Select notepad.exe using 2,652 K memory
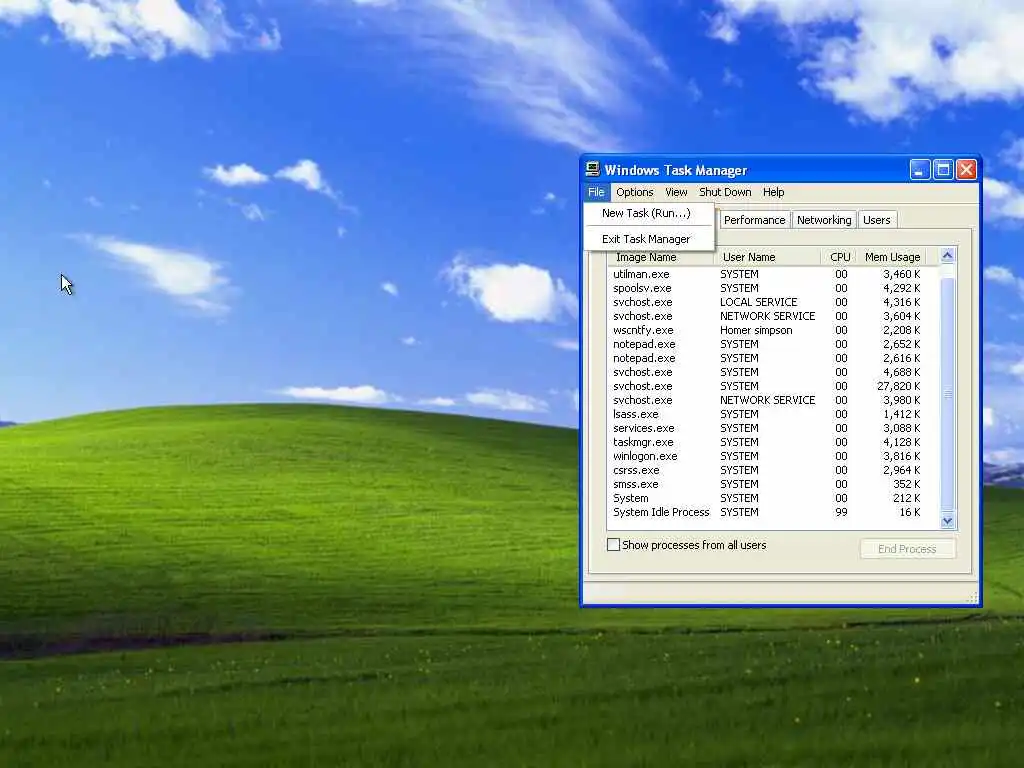 [x=767, y=344]
